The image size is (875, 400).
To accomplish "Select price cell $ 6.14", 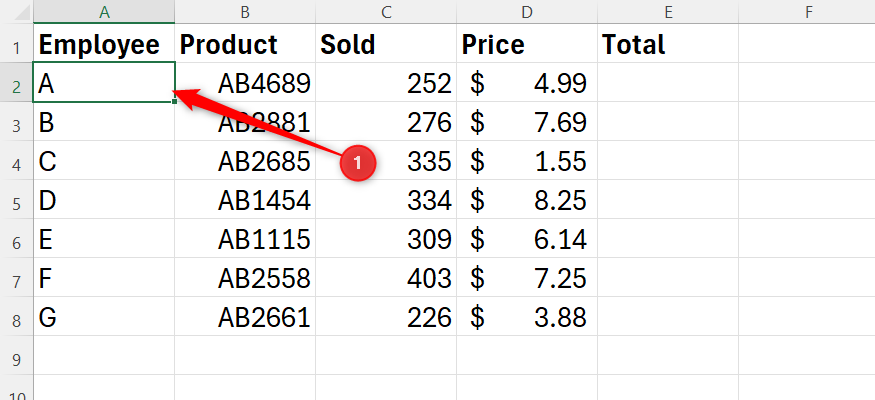I will click(527, 239).
